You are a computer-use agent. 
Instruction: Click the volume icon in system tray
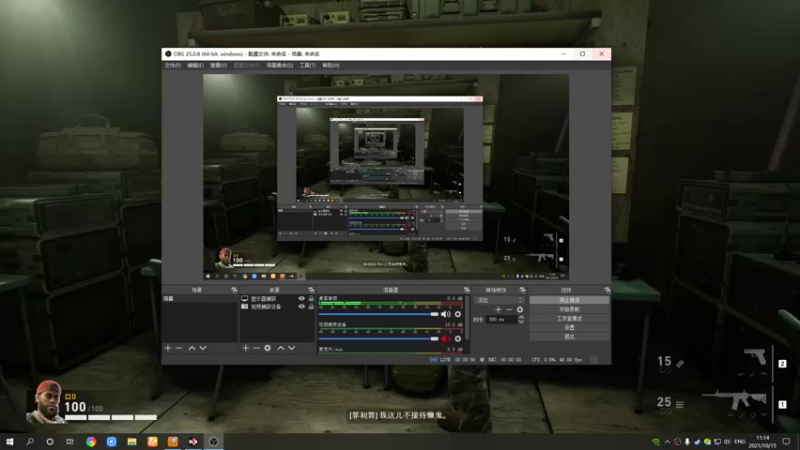(727, 441)
